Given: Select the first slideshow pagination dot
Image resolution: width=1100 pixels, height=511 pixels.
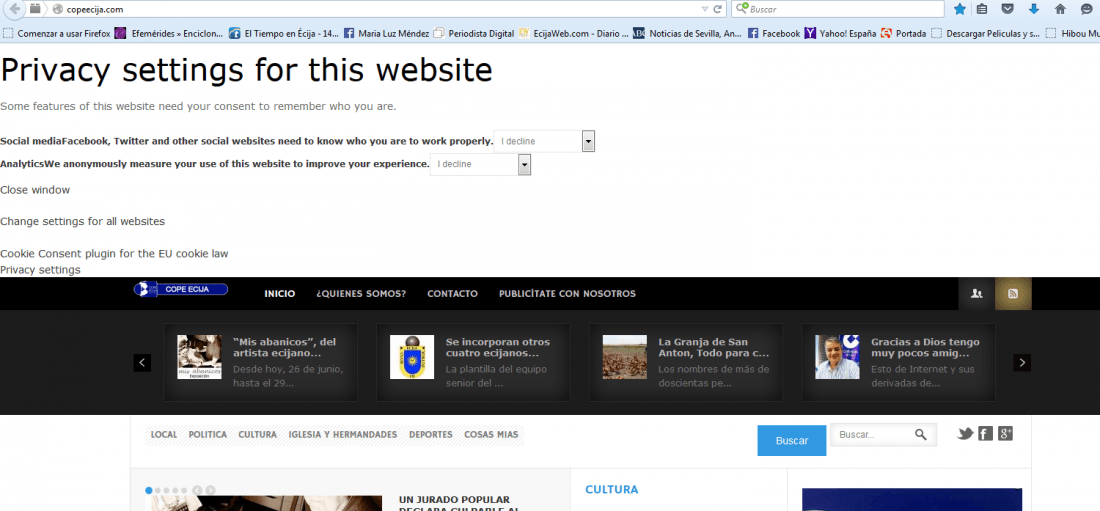Looking at the screenshot, I should (149, 490).
